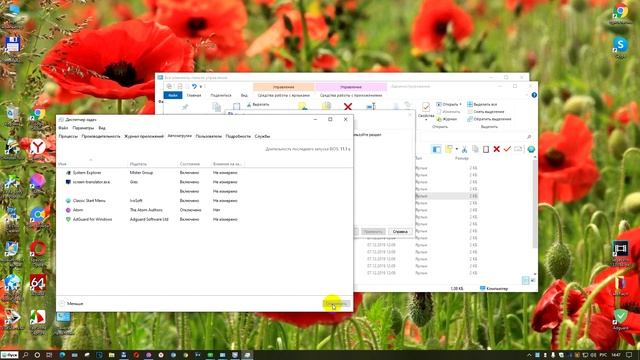The image size is (640, 360).
Task: Click Adguard Software Ltd publisher cell
Action: (149, 219)
